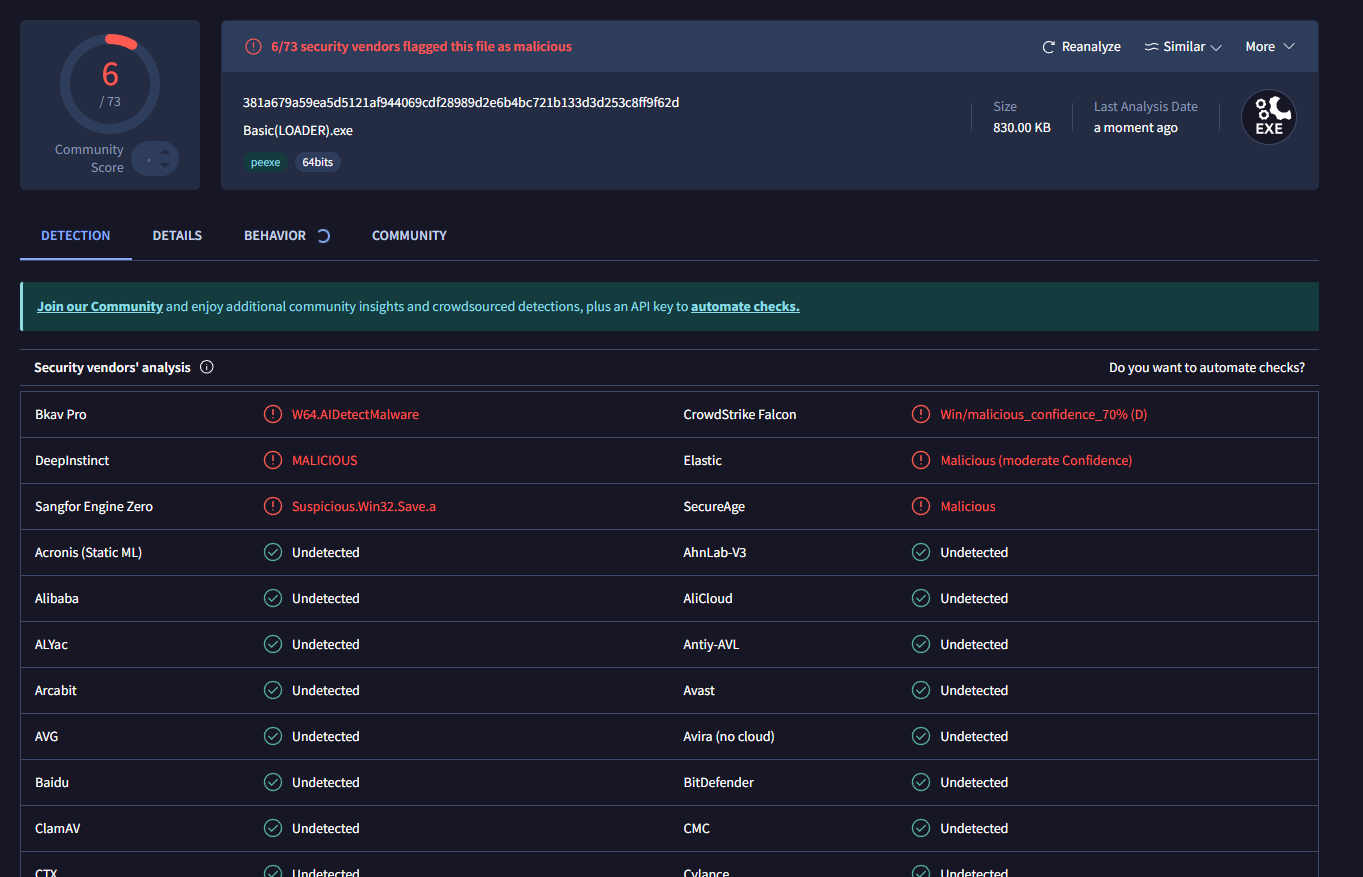The width and height of the screenshot is (1363, 877).
Task: Click the green checkmark for Acronis (Static ML)
Action: tap(272, 552)
